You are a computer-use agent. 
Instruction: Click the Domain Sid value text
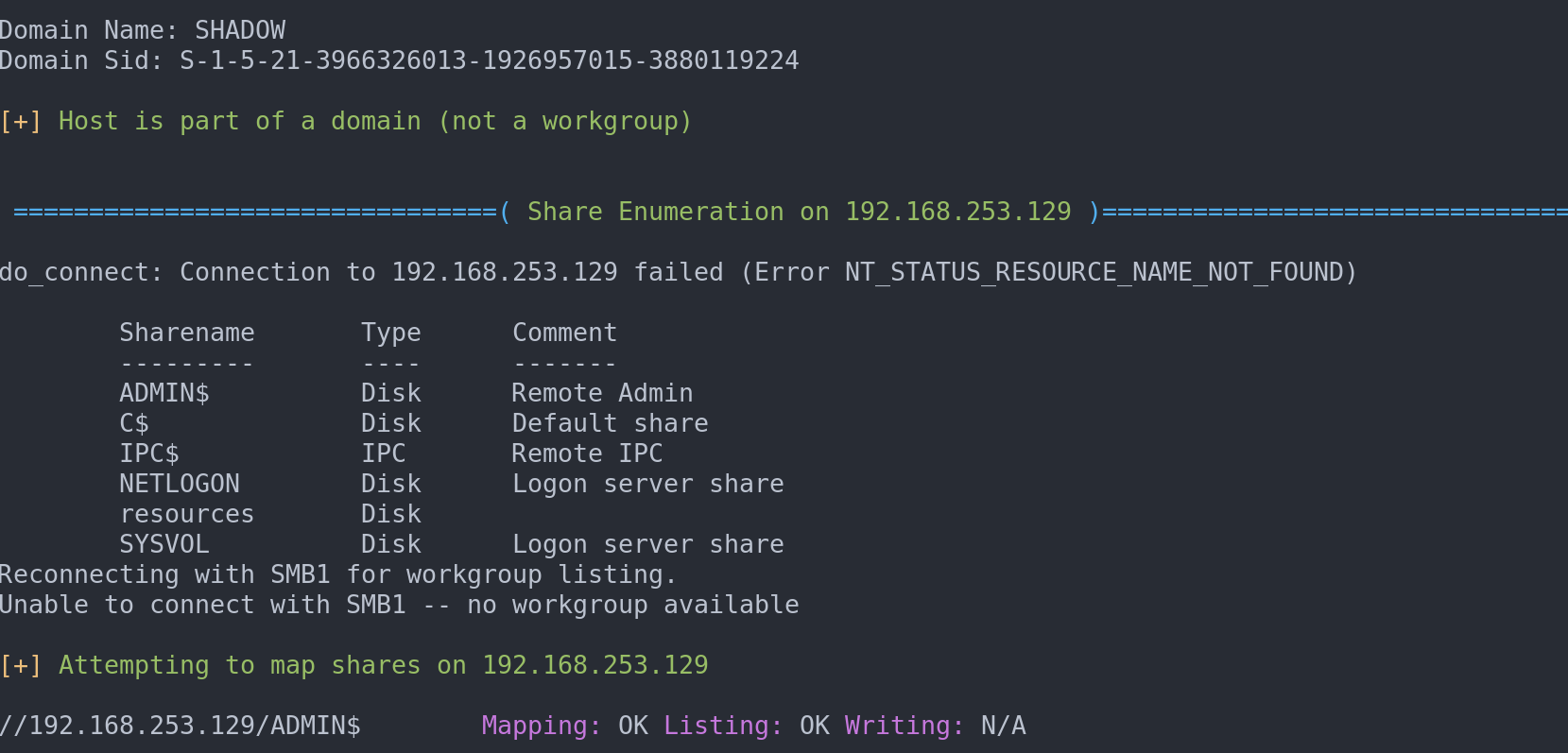pyautogui.click(x=489, y=61)
